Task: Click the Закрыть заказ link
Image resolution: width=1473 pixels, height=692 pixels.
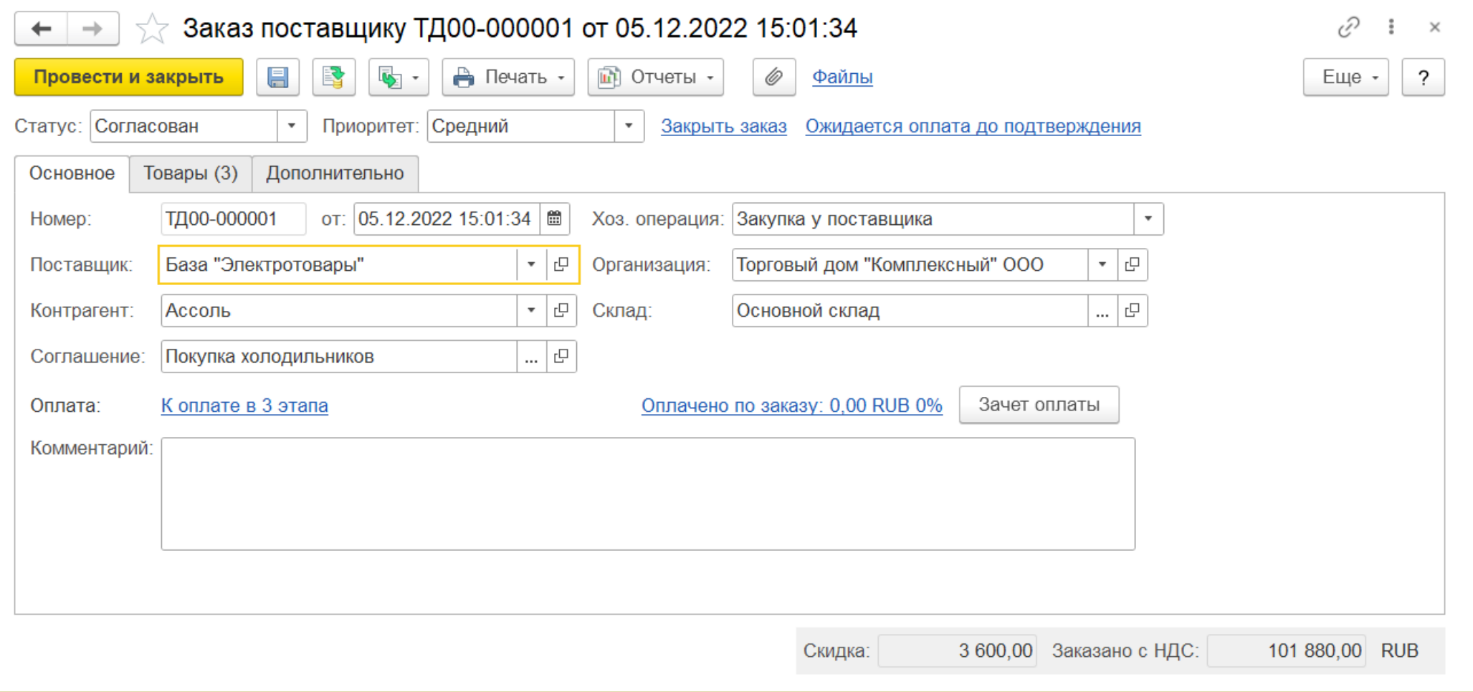Action: [x=723, y=127]
